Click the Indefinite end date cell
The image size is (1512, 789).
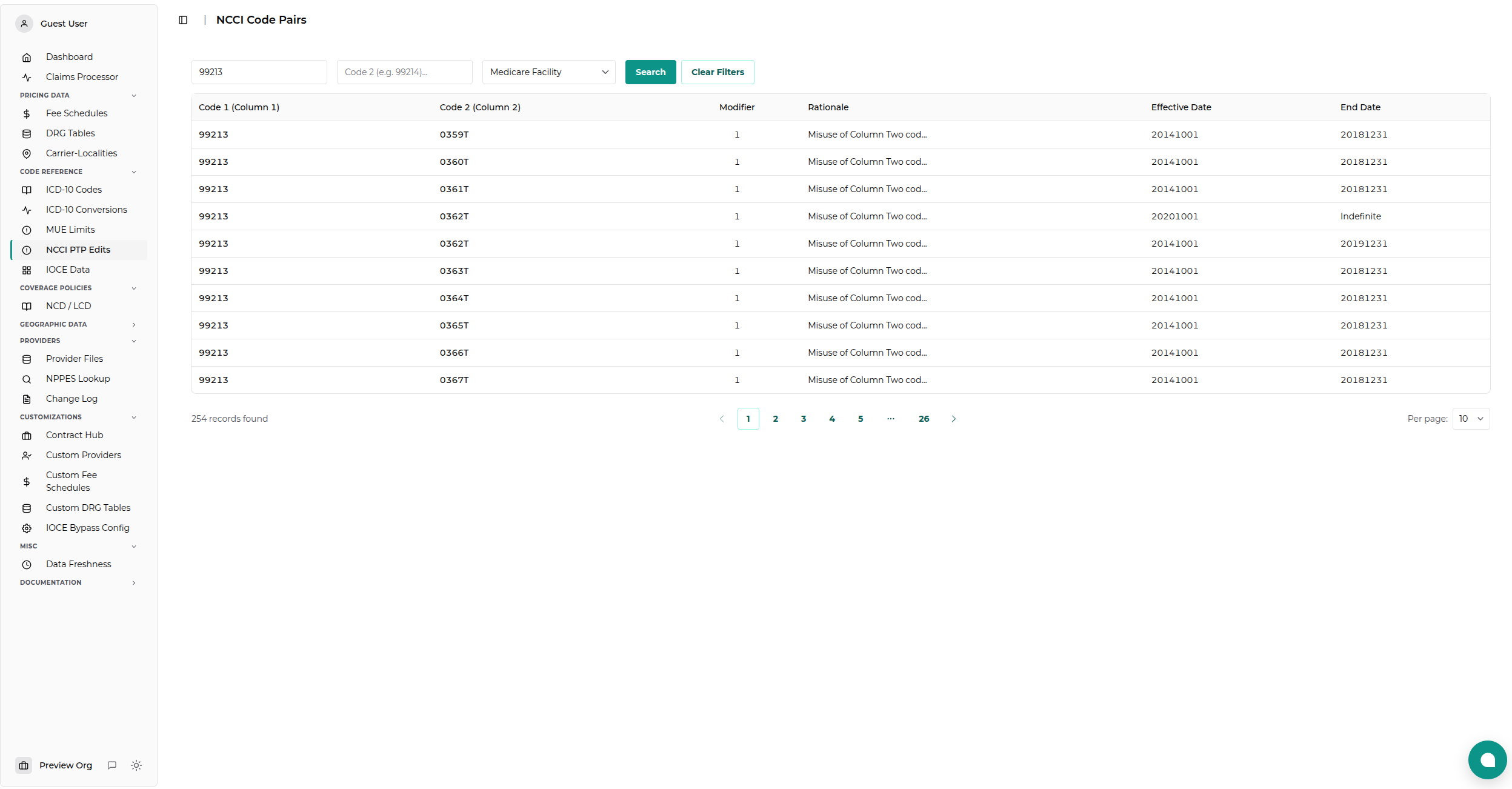(1360, 216)
